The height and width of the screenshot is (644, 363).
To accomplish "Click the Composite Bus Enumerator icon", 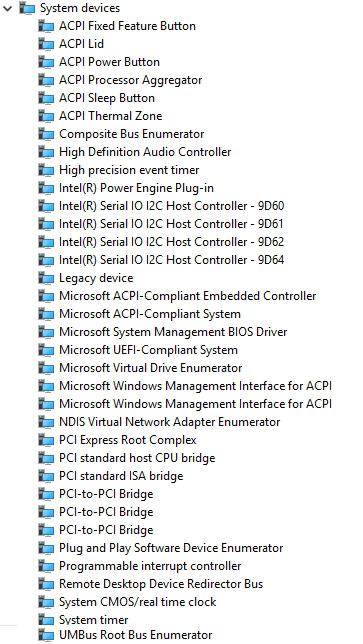I will (x=46, y=134).
